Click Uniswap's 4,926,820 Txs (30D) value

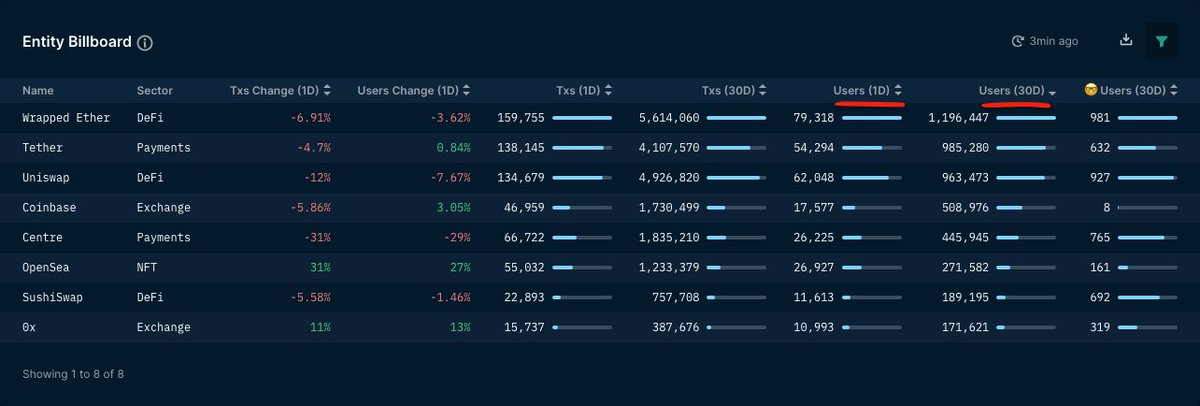[669, 178]
